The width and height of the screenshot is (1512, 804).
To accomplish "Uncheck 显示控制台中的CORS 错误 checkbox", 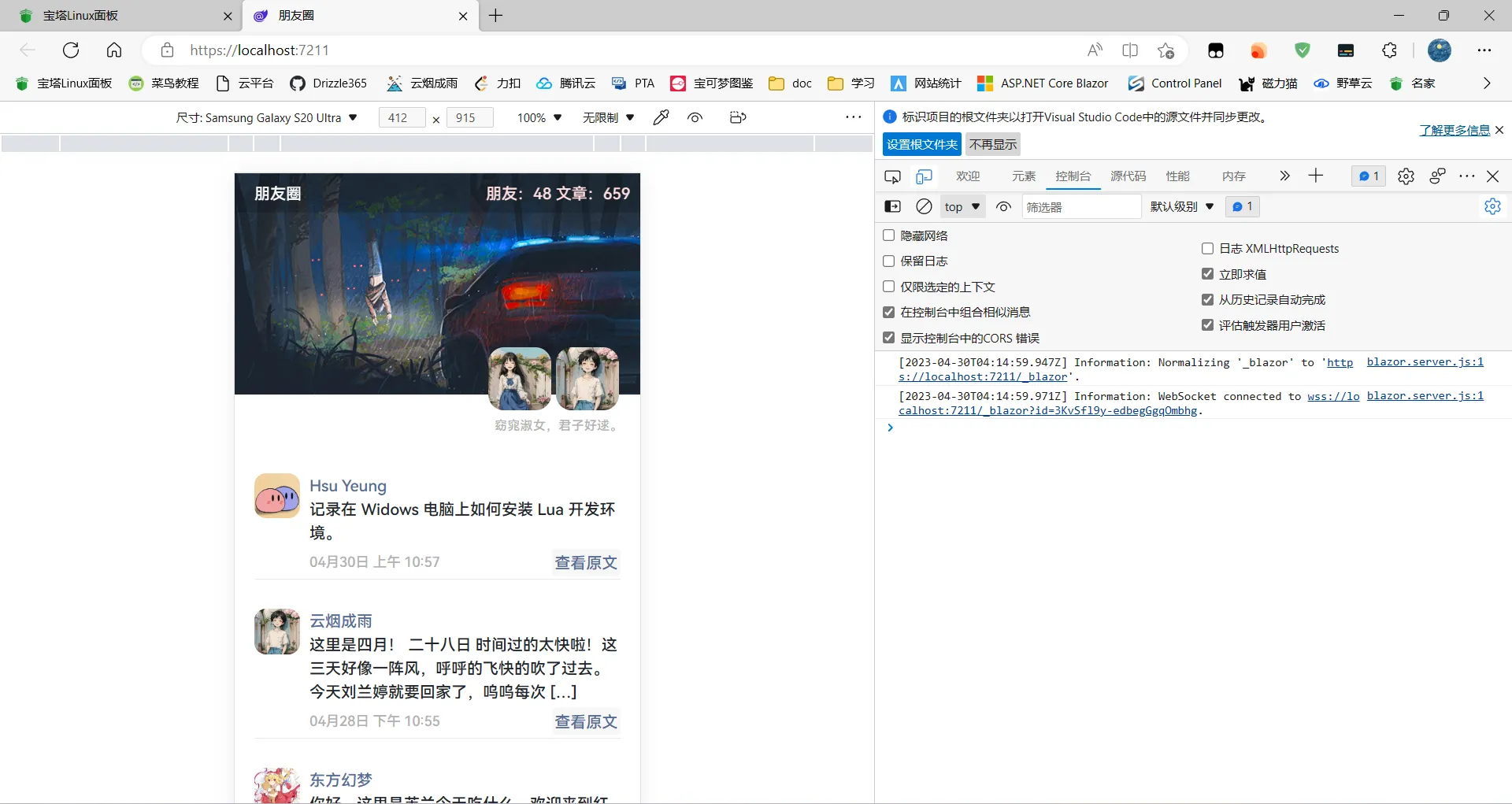I will point(889,338).
